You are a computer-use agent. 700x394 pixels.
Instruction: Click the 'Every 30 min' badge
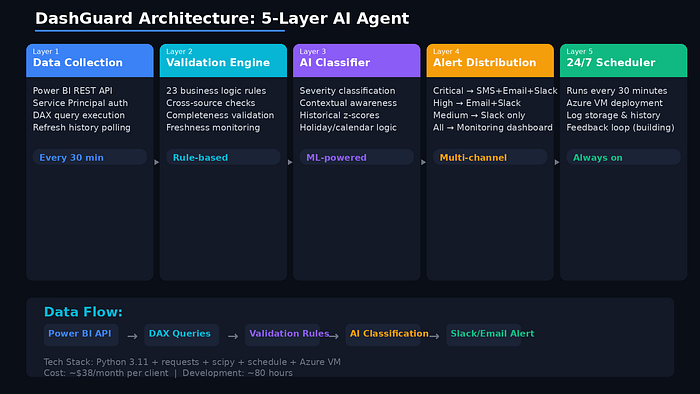pyautogui.click(x=90, y=158)
